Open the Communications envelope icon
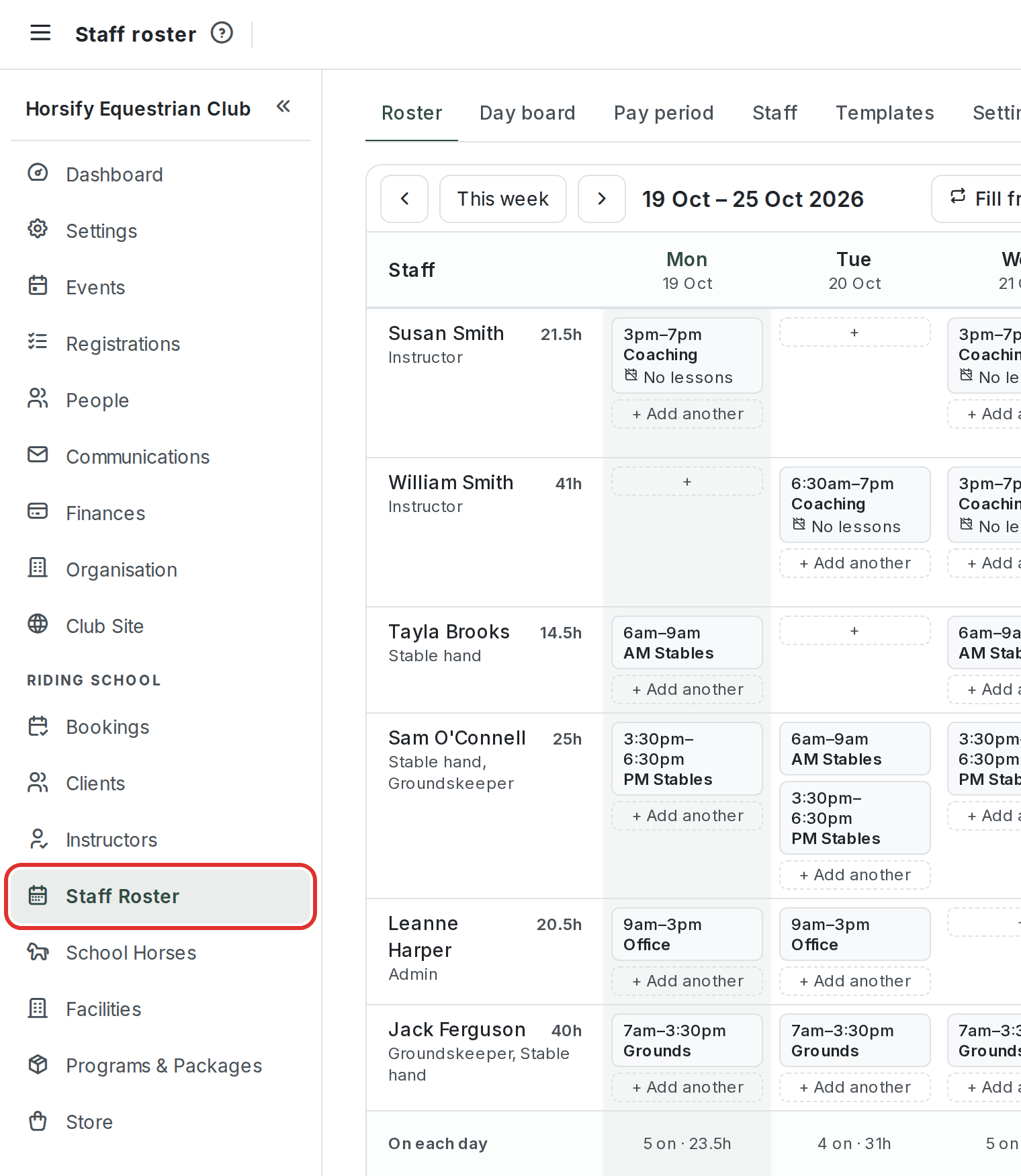The image size is (1021, 1176). [38, 455]
